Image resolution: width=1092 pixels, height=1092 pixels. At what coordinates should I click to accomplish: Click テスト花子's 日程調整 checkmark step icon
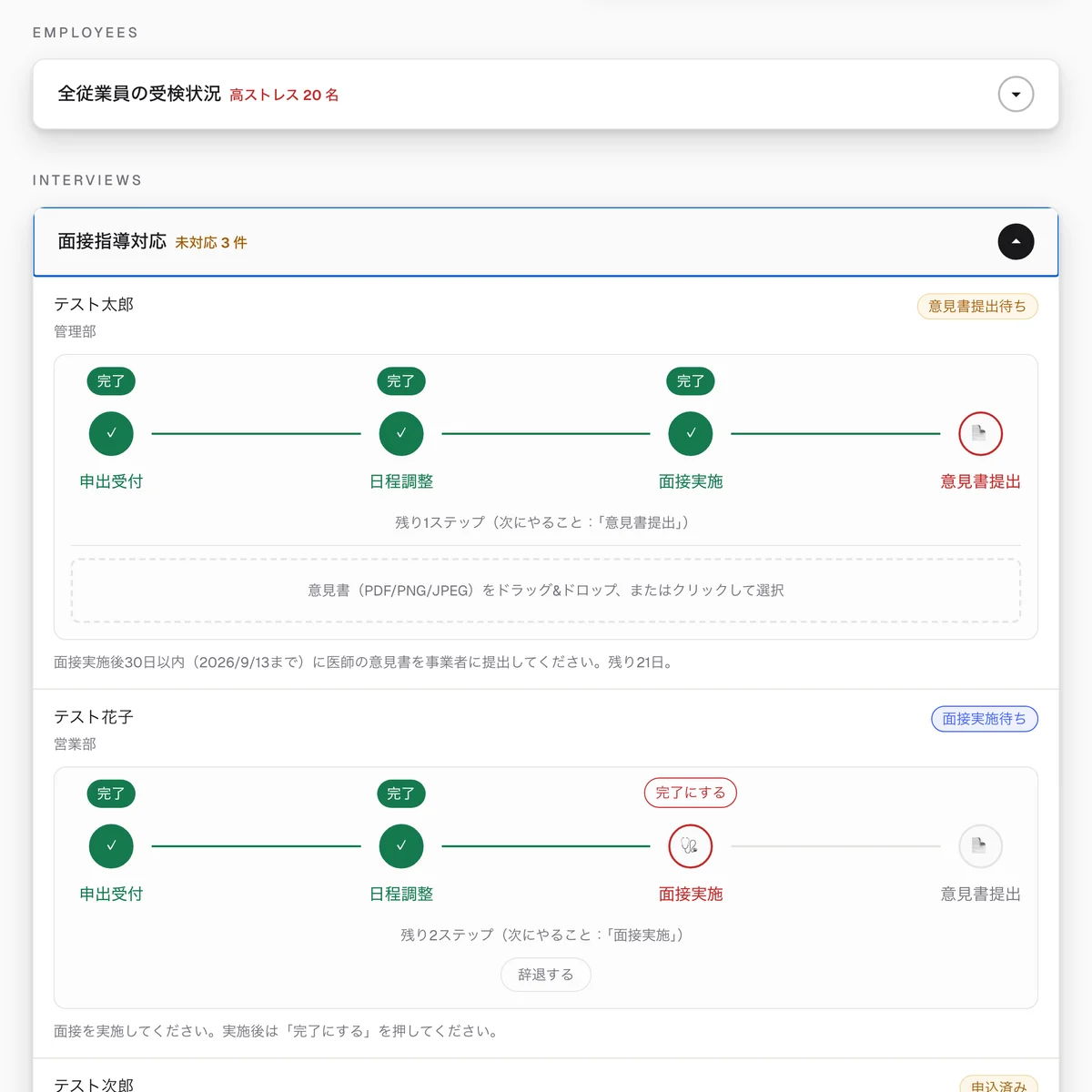(401, 846)
